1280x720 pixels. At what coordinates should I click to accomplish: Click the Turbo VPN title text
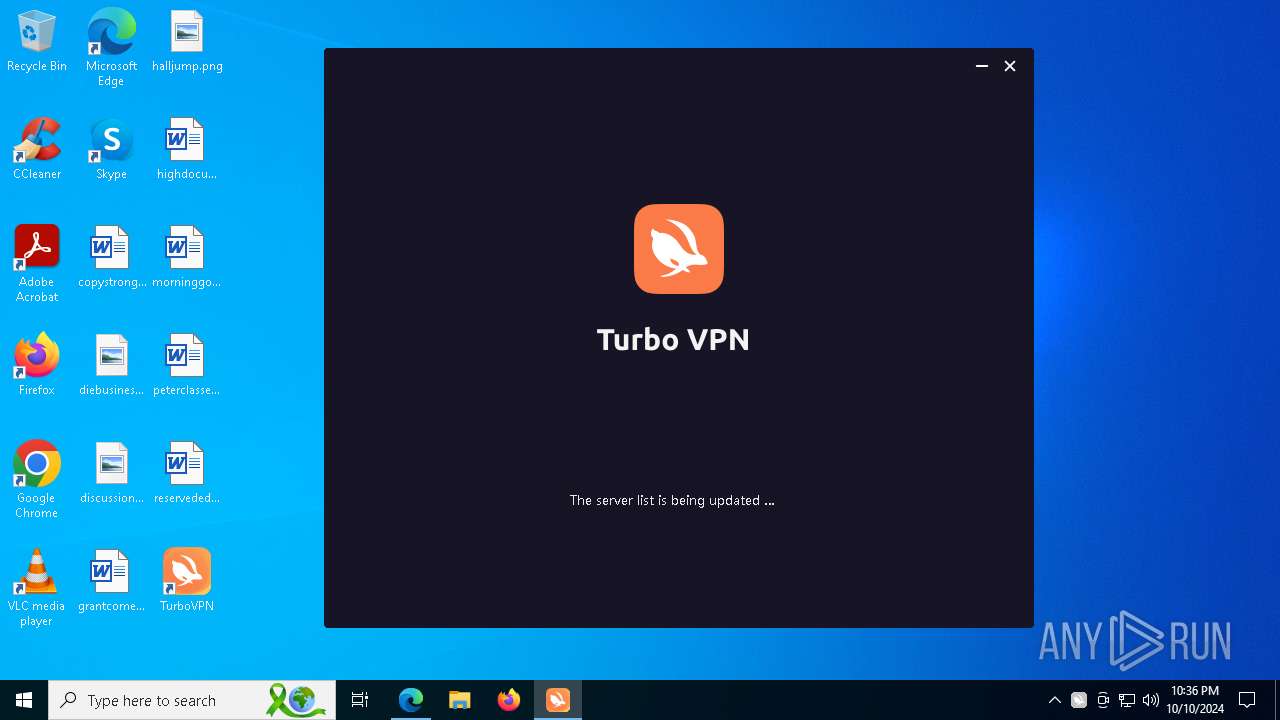(x=673, y=339)
